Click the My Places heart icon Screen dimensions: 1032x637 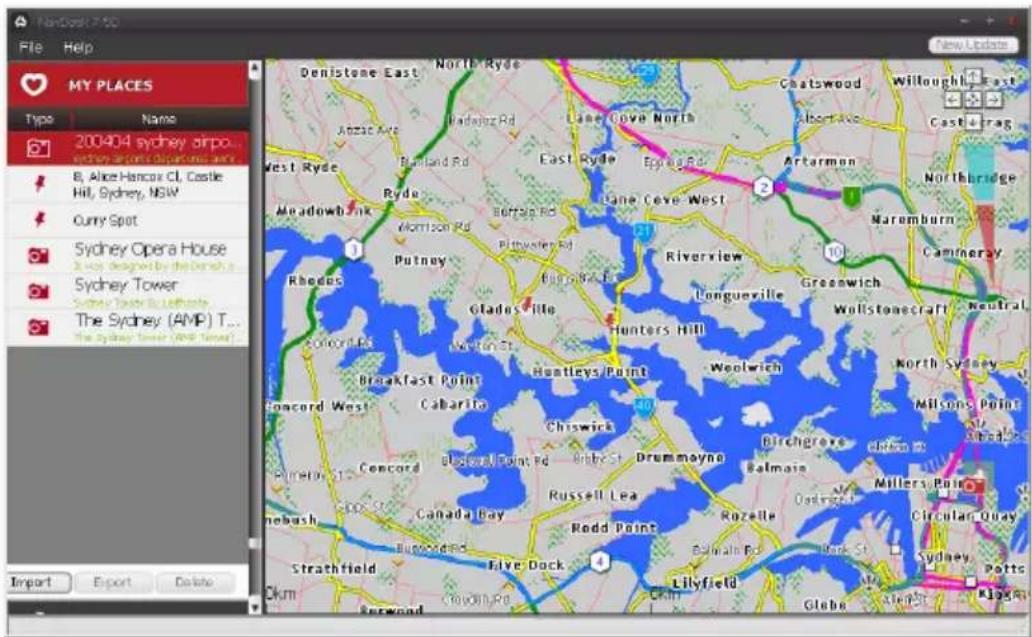pyautogui.click(x=34, y=84)
